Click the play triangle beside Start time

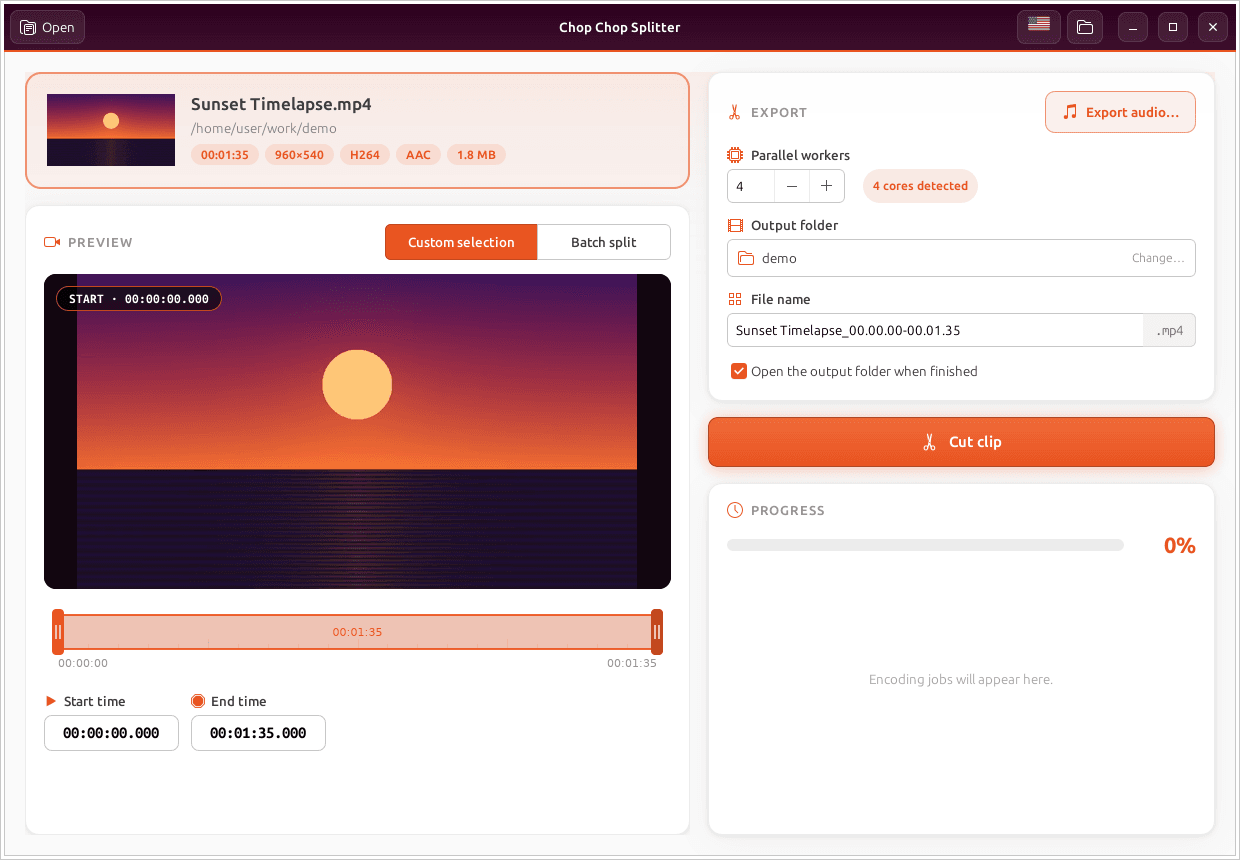point(51,701)
